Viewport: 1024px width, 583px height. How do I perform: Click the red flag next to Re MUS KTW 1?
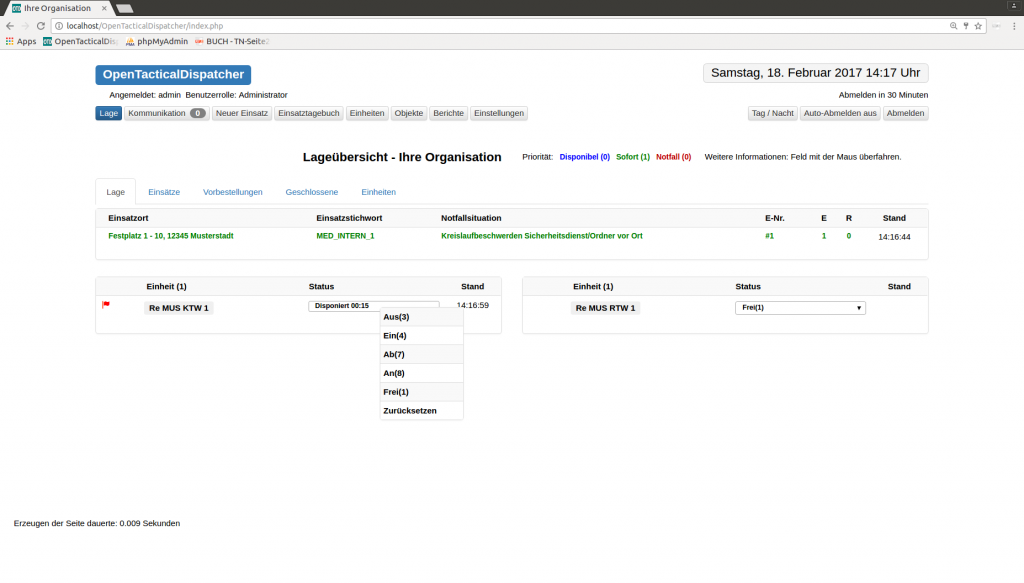[x=106, y=305]
